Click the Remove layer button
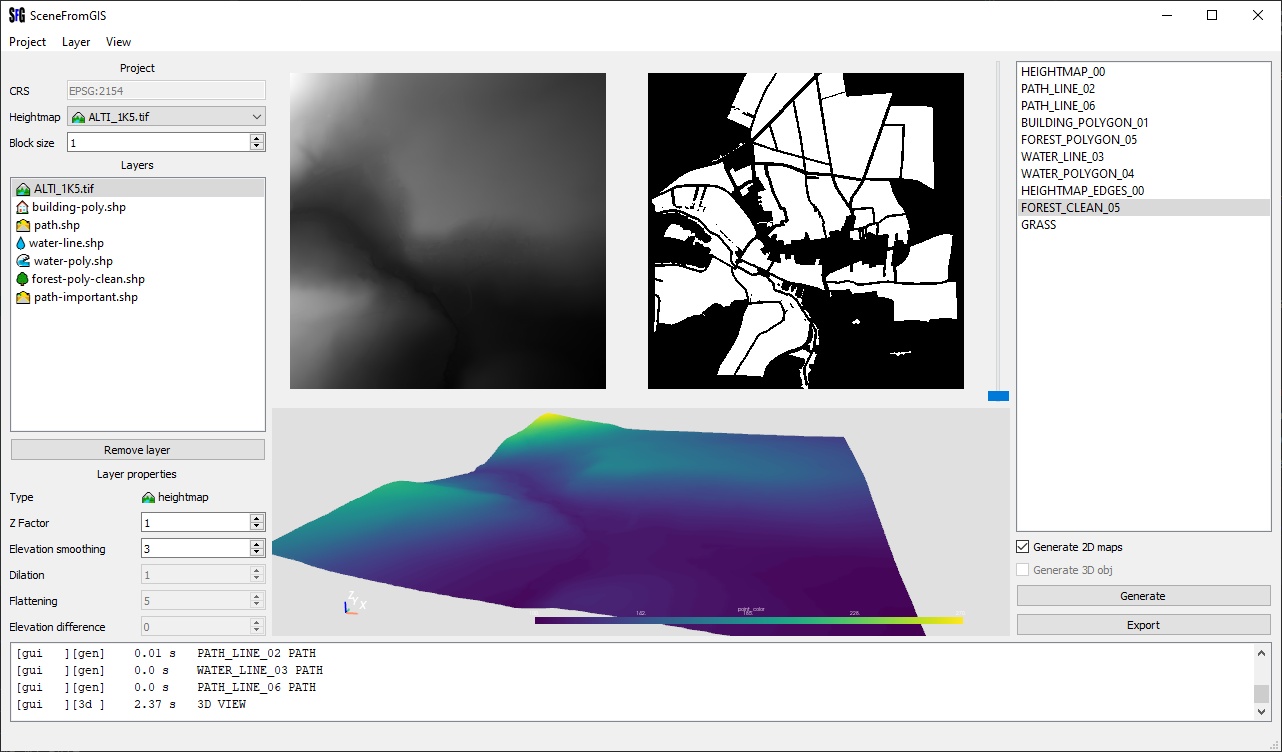1282x752 pixels. [x=138, y=450]
